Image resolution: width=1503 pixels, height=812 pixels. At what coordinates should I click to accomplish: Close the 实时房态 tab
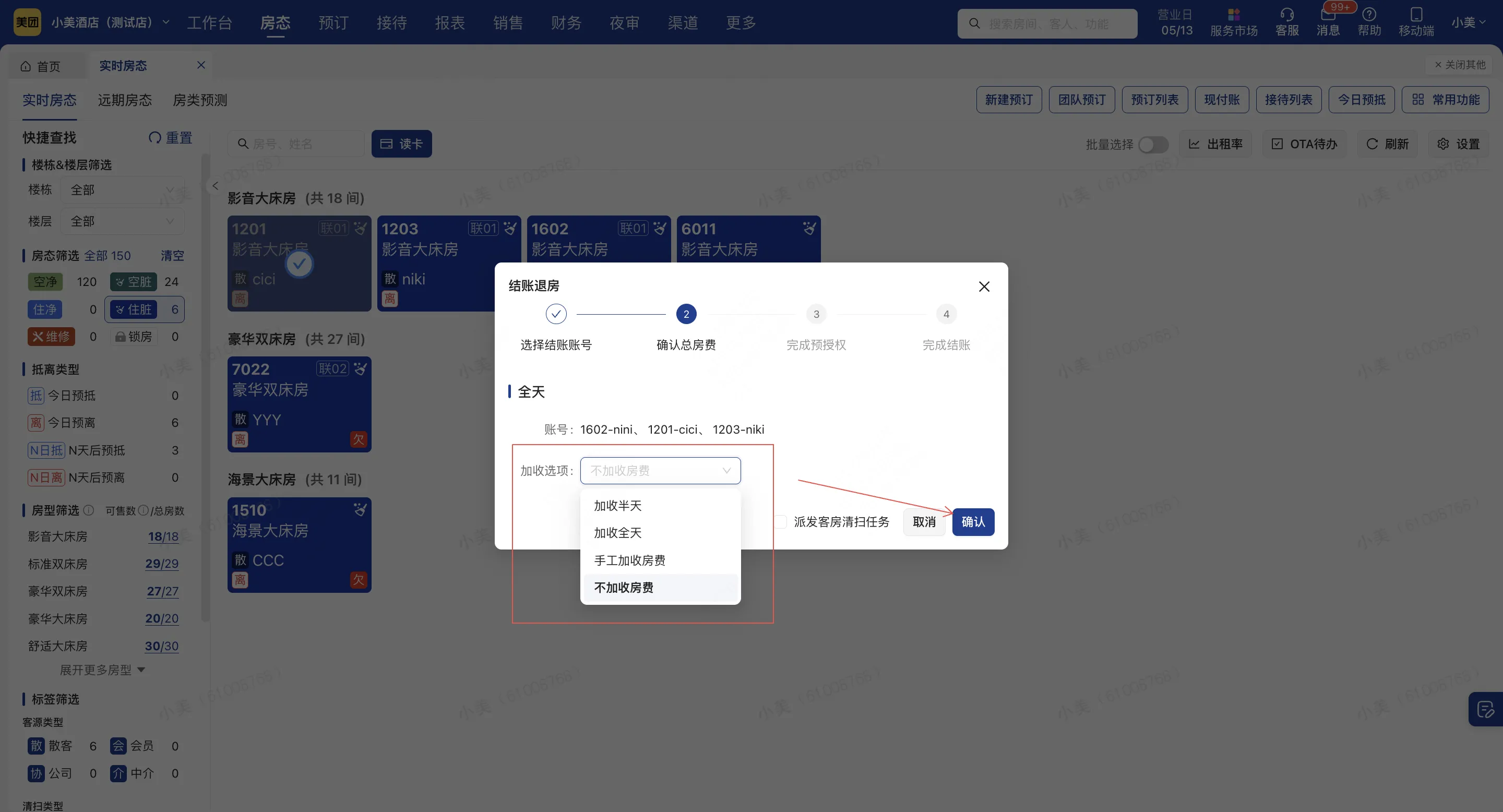[x=201, y=65]
